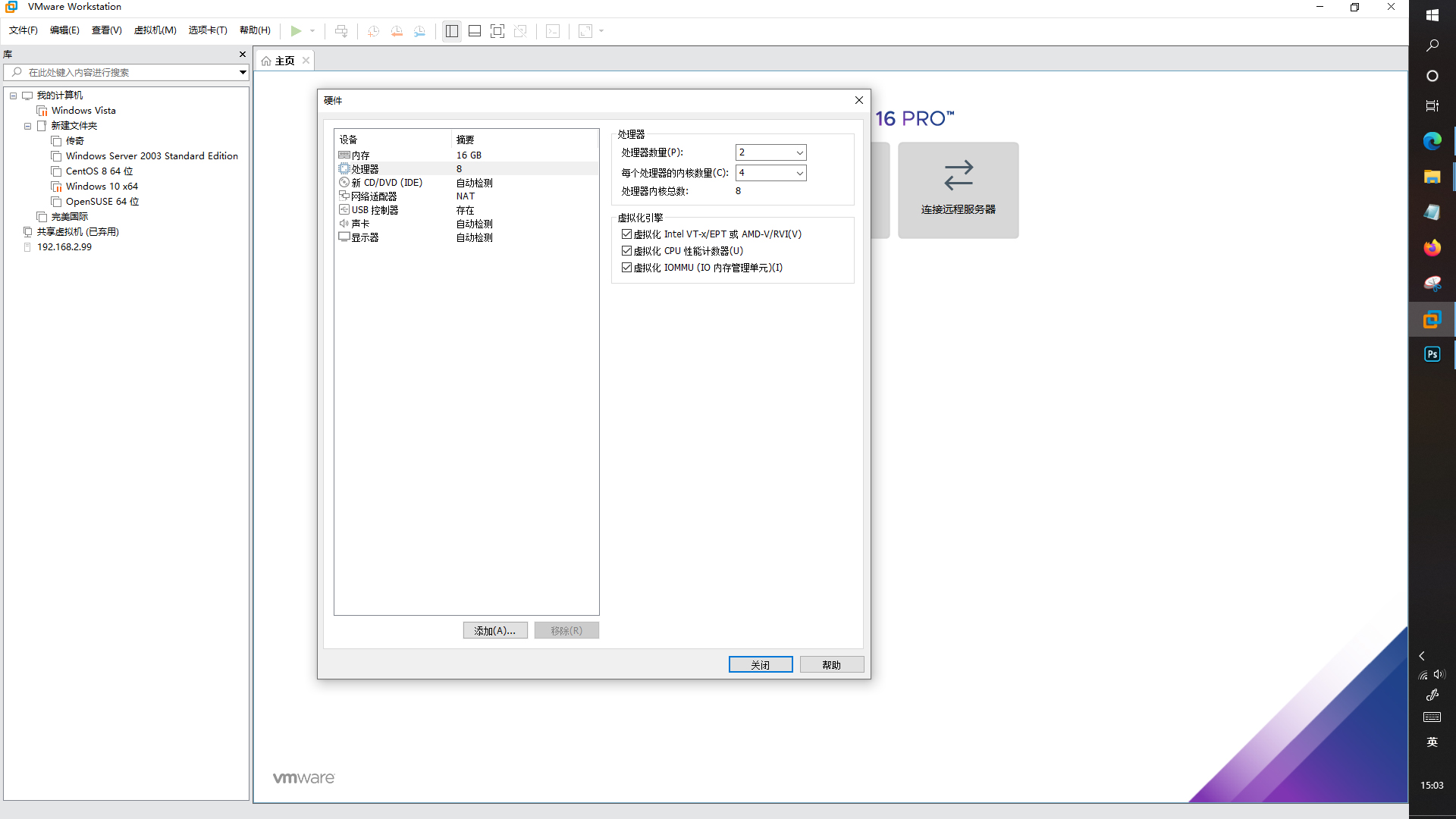Toggle 虚拟化 CPU 性能计数器 checkbox
This screenshot has width=1456, height=819.
pyautogui.click(x=626, y=251)
